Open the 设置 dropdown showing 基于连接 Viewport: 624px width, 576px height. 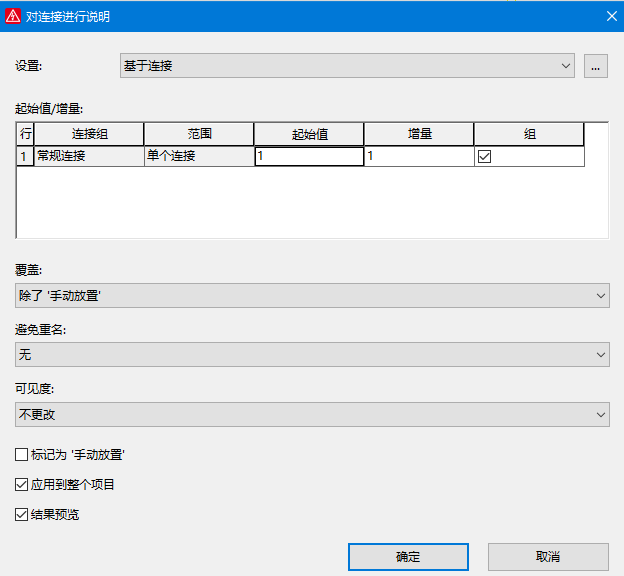pyautogui.click(x=347, y=66)
